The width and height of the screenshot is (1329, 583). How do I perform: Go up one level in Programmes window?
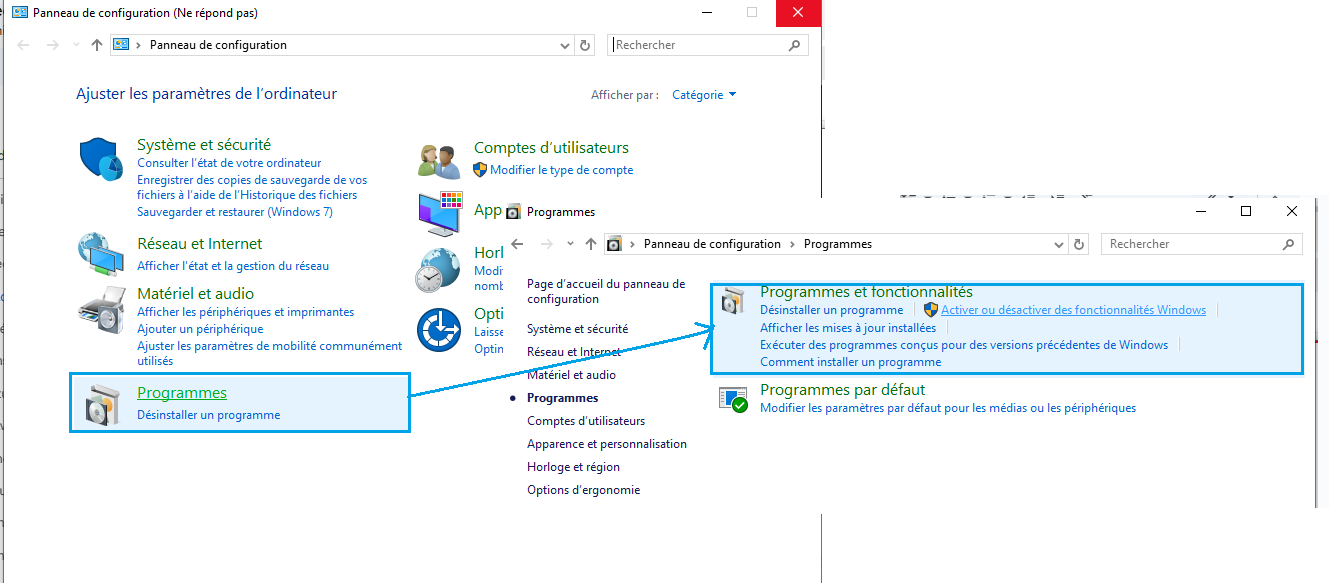(x=590, y=244)
